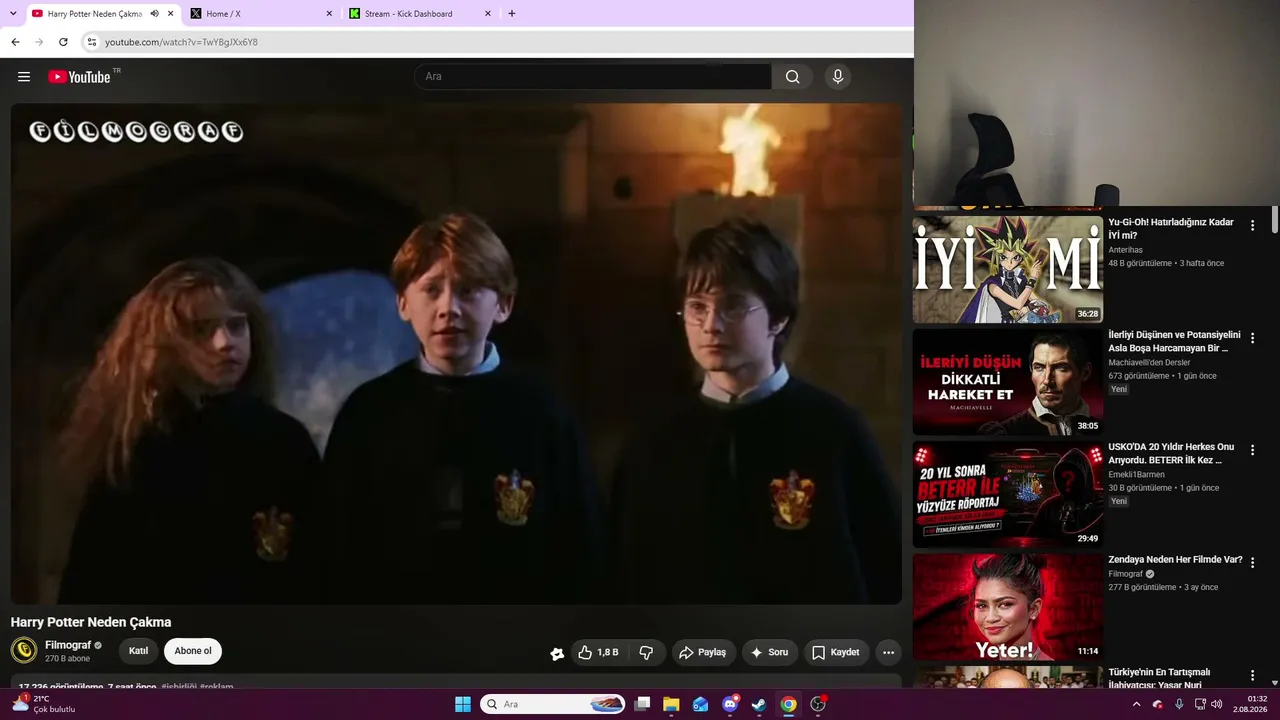Screen dimensions: 1280x720
Task: Click the recommendations sidebar scrollbar
Action: click(x=1275, y=220)
